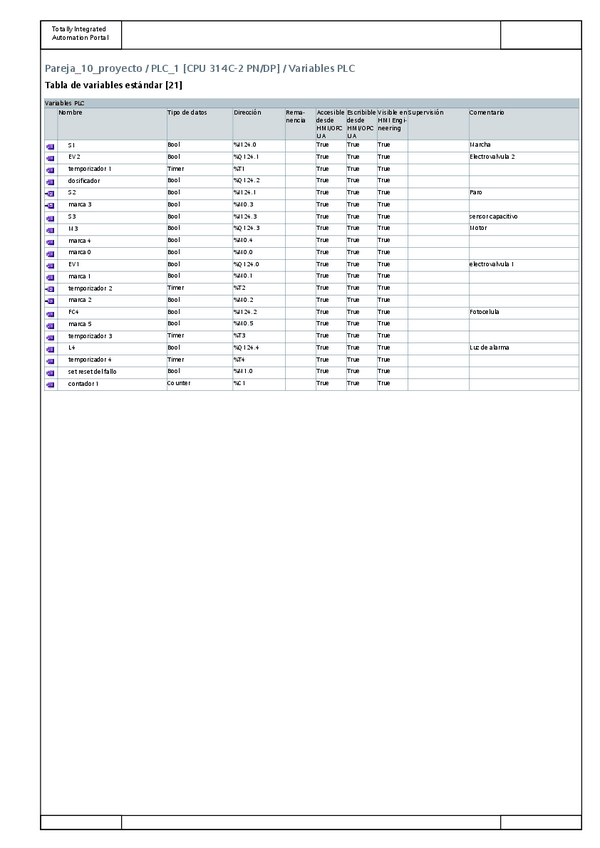The height and width of the screenshot is (848, 600).
Task: Click the tag icon beside EV2
Action: click(x=50, y=158)
